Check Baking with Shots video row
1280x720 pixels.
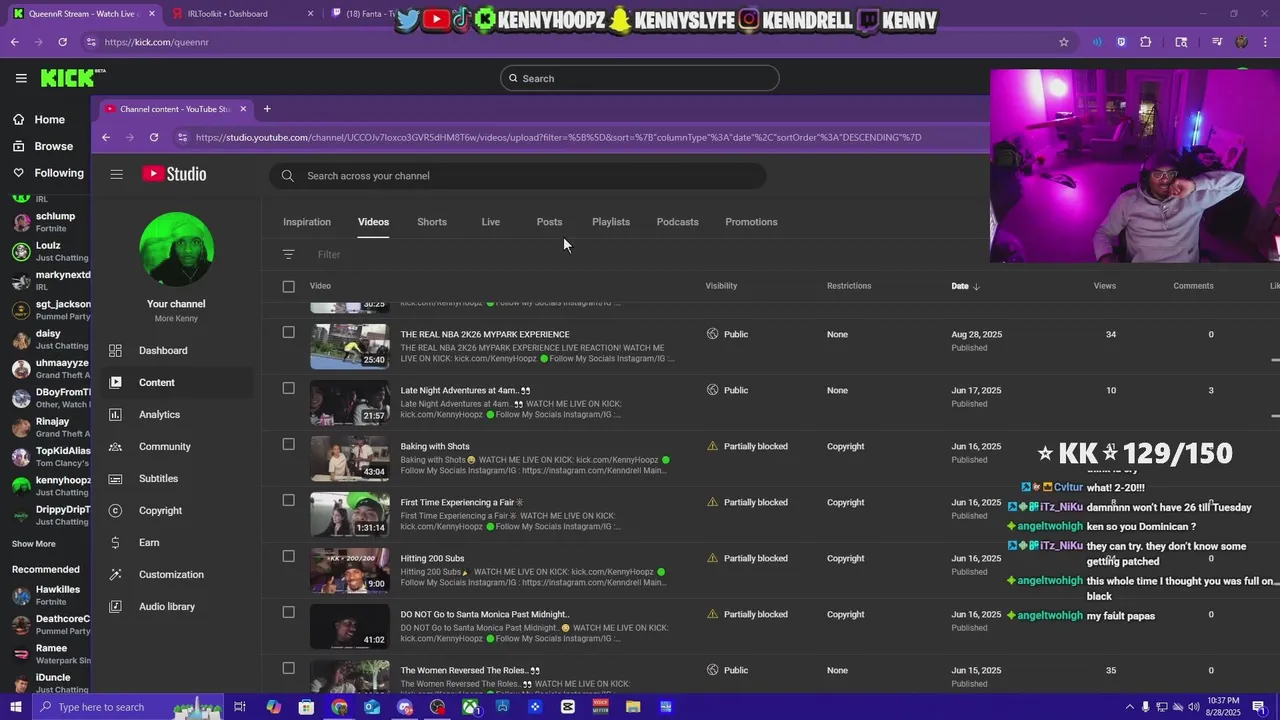[289, 444]
